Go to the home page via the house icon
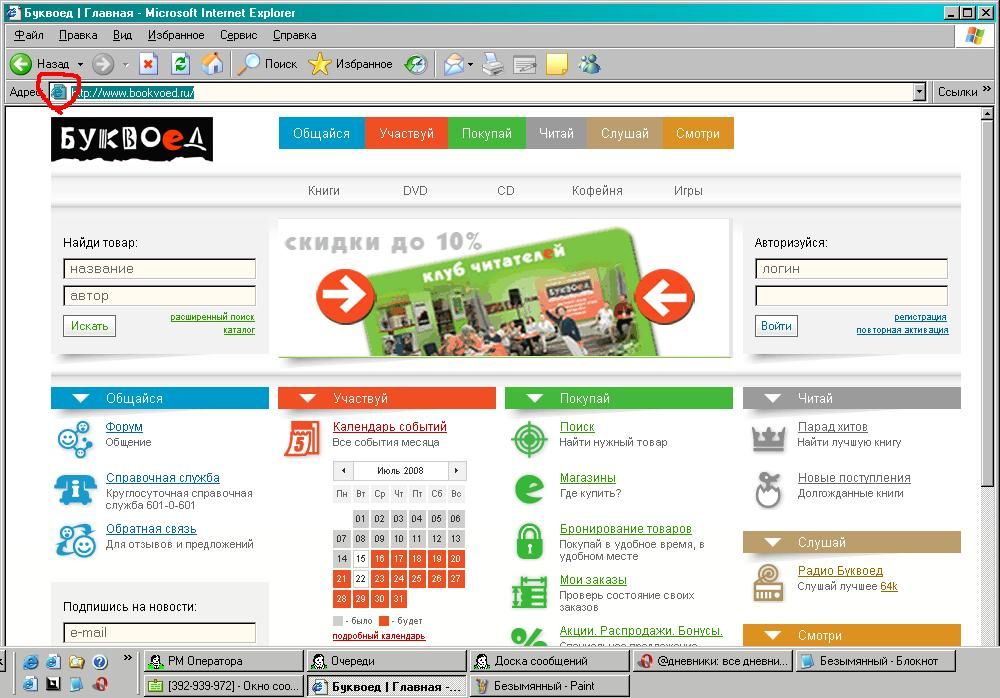The width and height of the screenshot is (1000, 698). click(x=212, y=64)
